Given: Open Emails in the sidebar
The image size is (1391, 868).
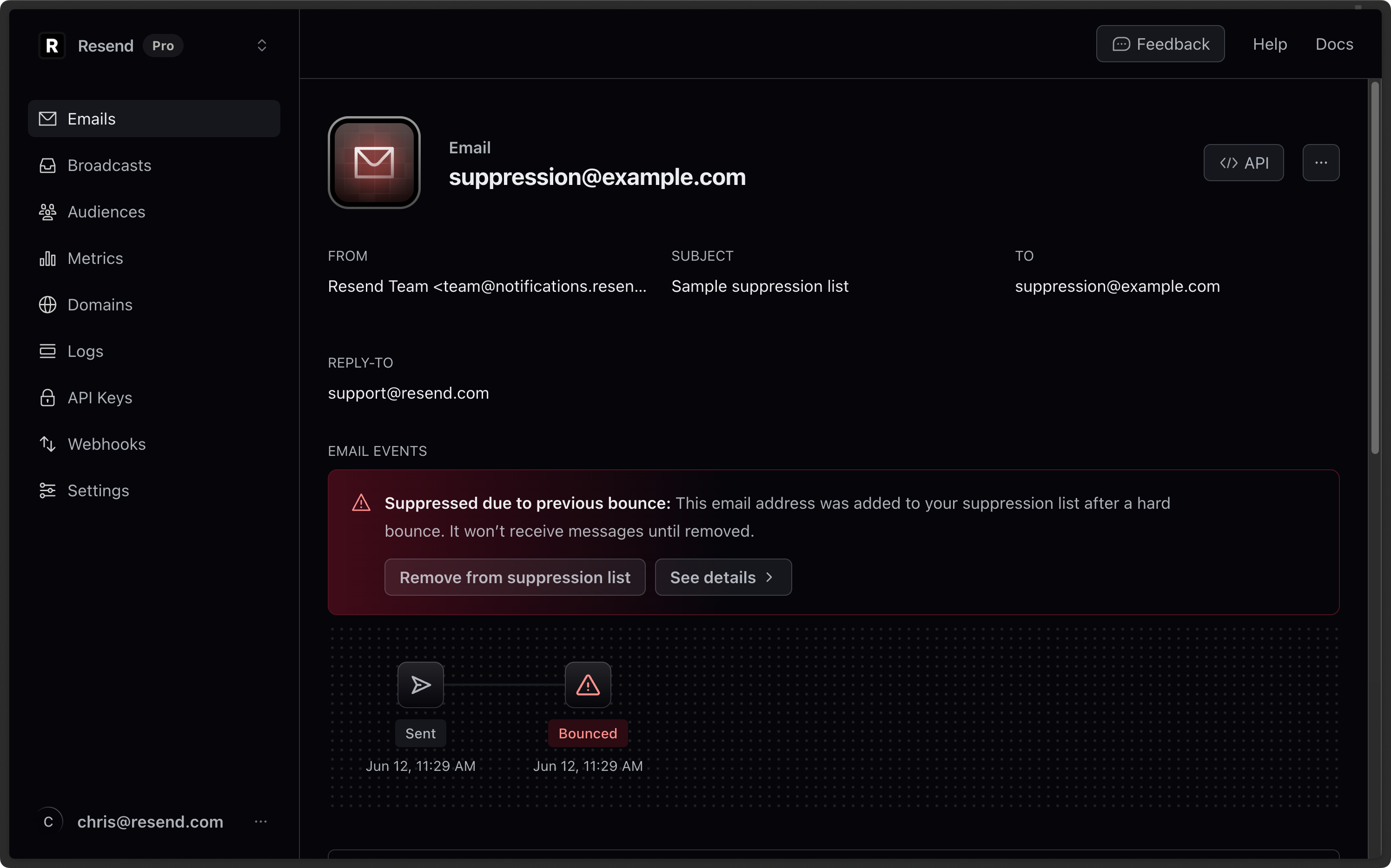Looking at the screenshot, I should pyautogui.click(x=154, y=119).
